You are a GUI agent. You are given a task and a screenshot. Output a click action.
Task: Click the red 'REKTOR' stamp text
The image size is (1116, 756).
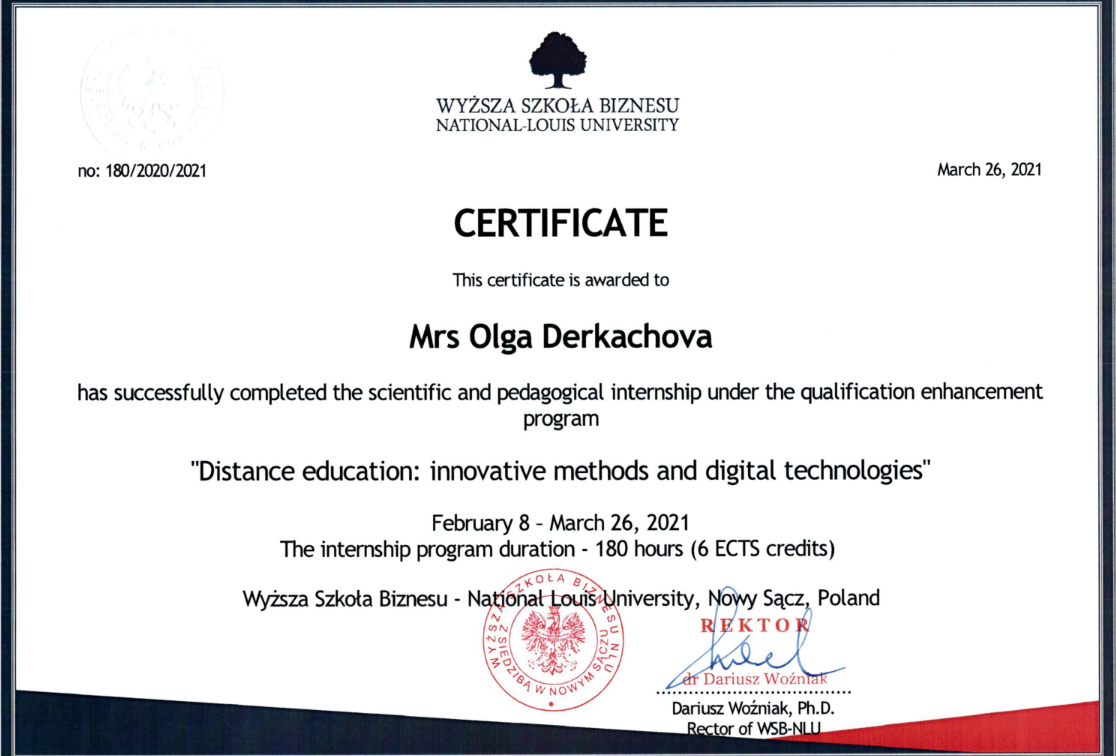(x=755, y=626)
